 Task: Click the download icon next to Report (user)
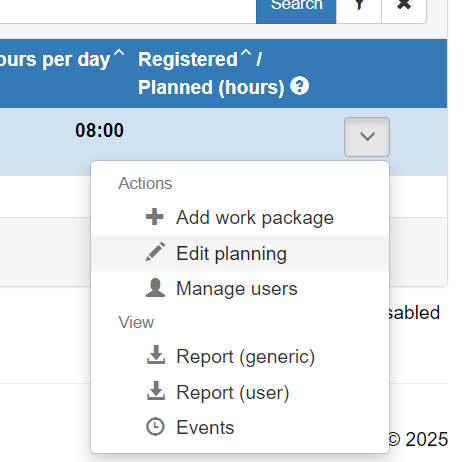pos(156,391)
